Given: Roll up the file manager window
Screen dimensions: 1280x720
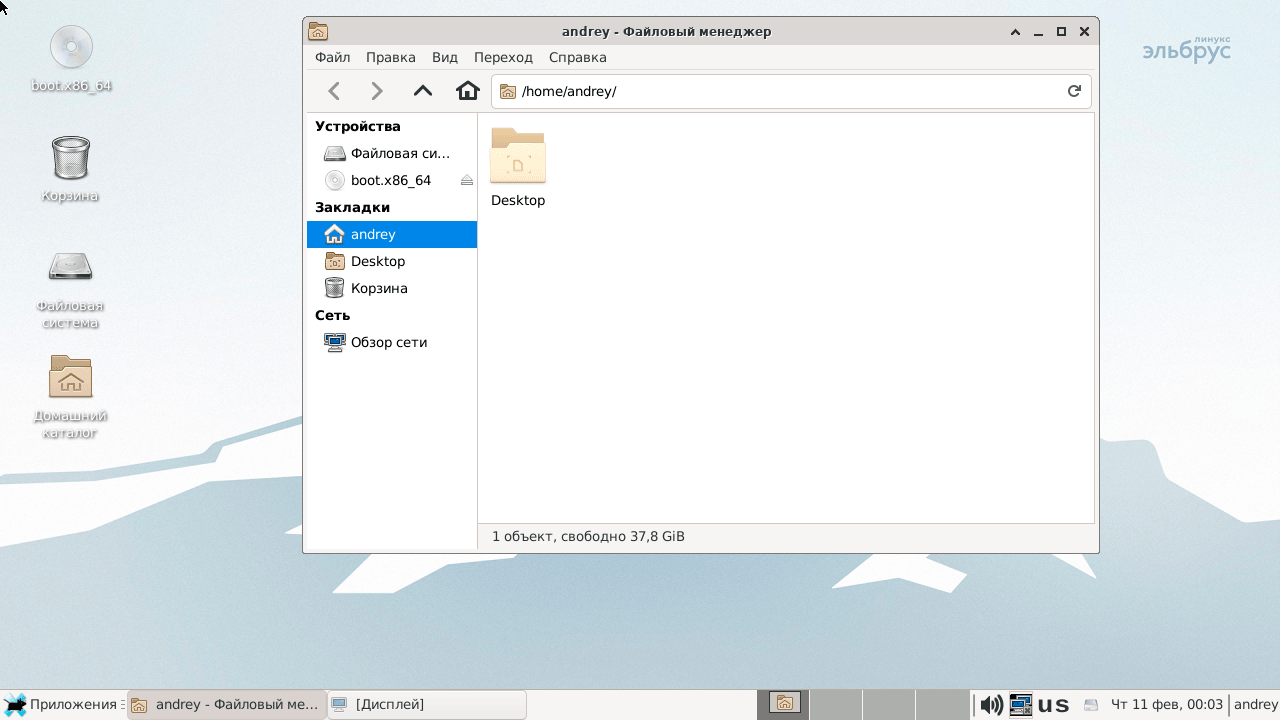Looking at the screenshot, I should click(x=1015, y=32).
